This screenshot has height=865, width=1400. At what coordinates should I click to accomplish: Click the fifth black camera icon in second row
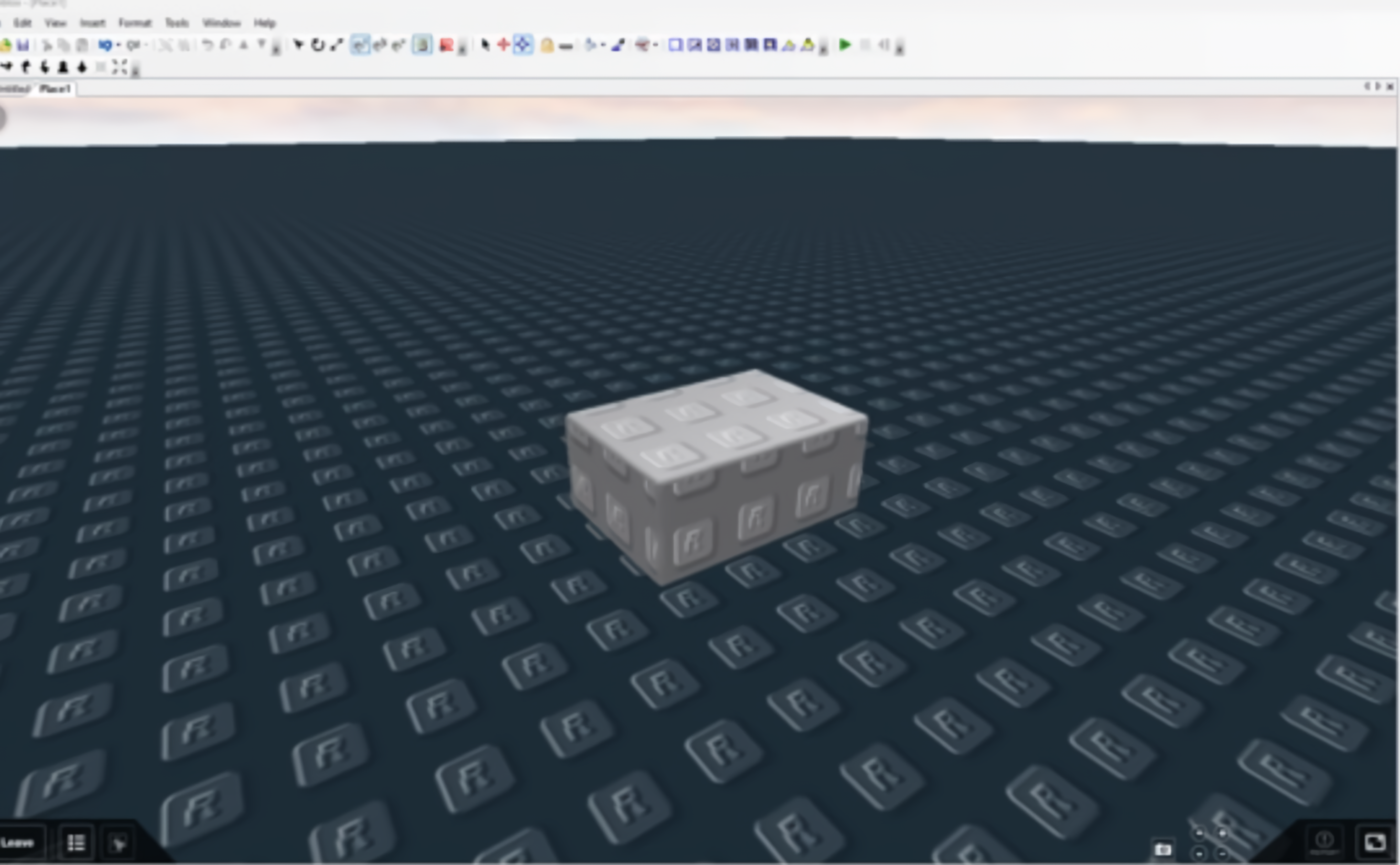tap(82, 68)
